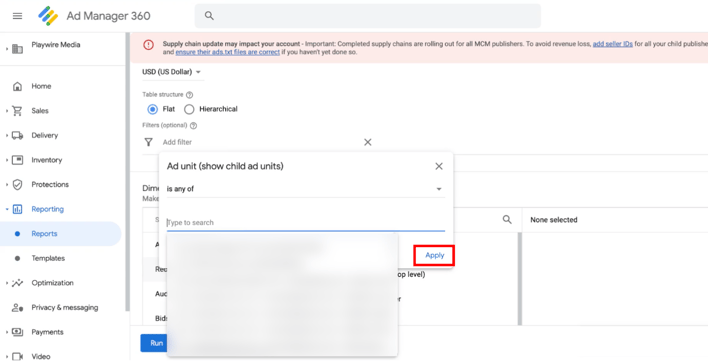Click the dimensions search magnifier icon

(507, 219)
